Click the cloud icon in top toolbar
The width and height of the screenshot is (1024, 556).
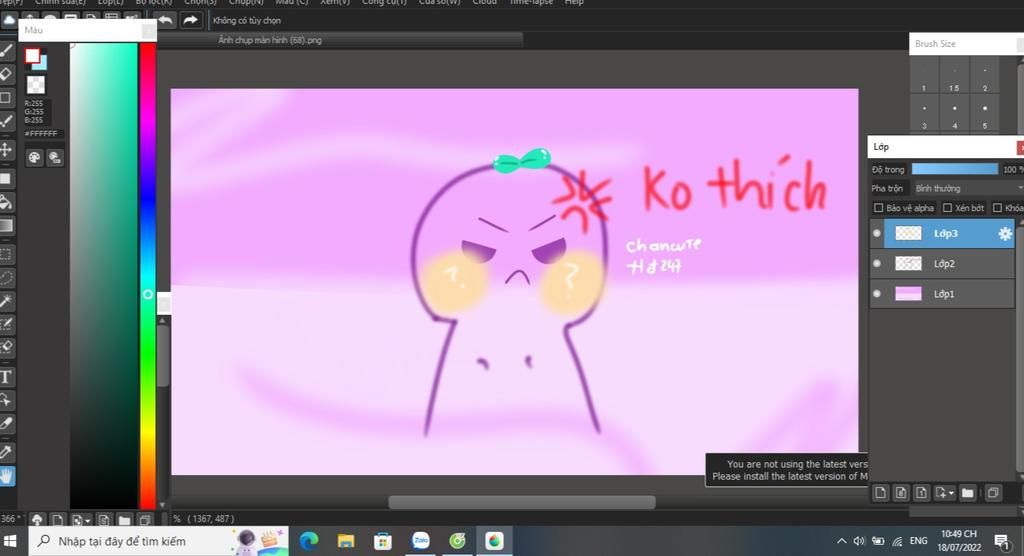click(9, 20)
